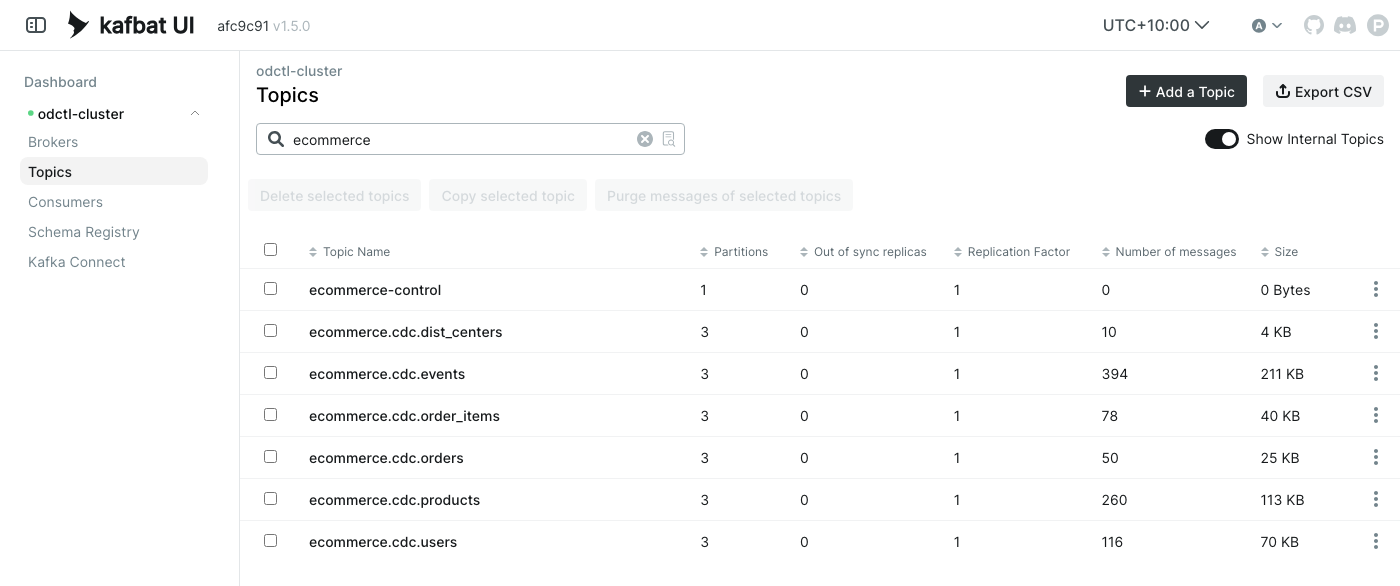1400x586 pixels.
Task: Open actions menu for ecommerce.cdc.order_items
Action: 1376,415
